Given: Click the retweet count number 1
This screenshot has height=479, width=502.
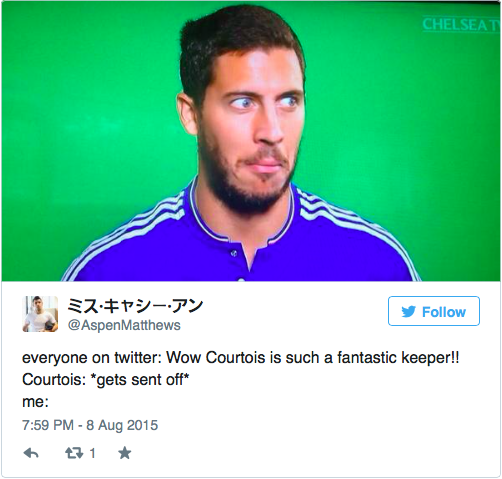Looking at the screenshot, I should click(93, 453).
